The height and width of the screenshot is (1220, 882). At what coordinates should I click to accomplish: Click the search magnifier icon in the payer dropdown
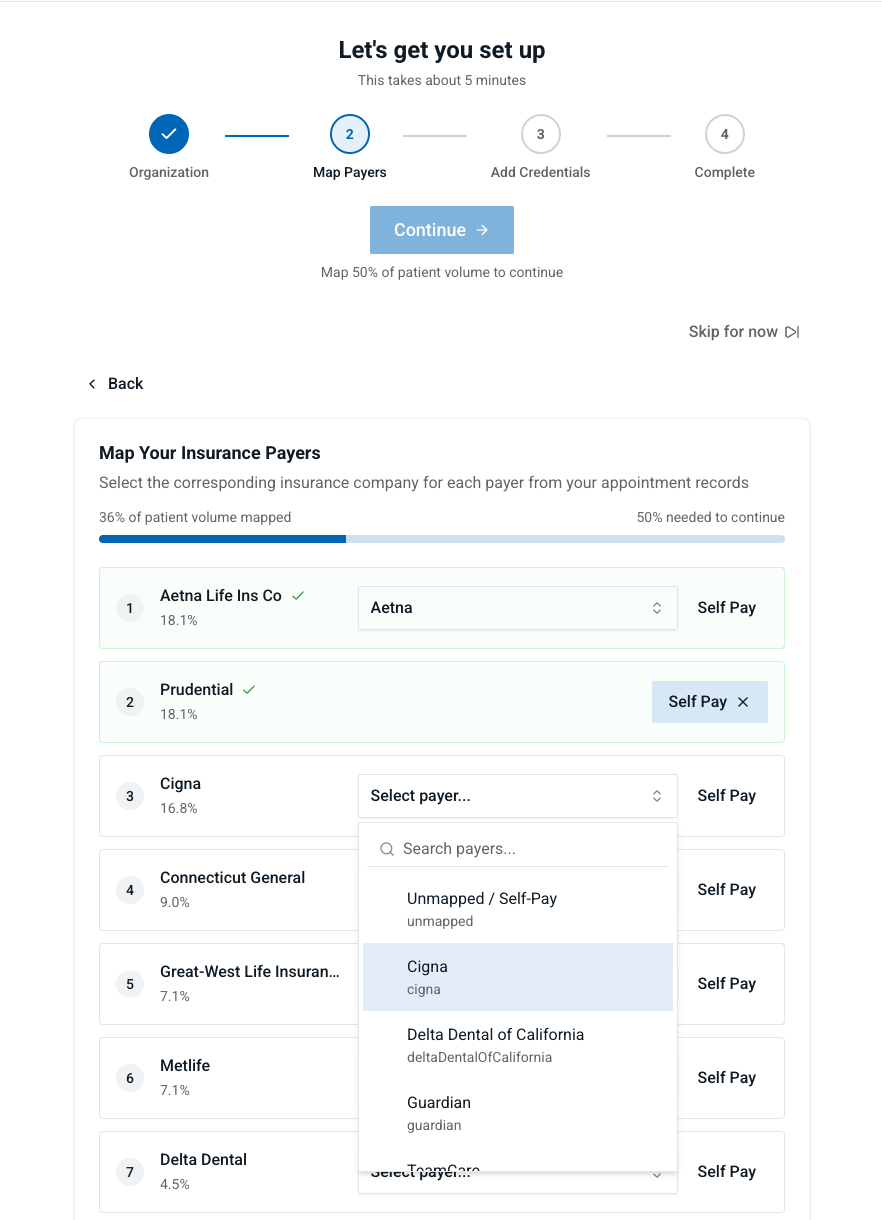tap(387, 849)
